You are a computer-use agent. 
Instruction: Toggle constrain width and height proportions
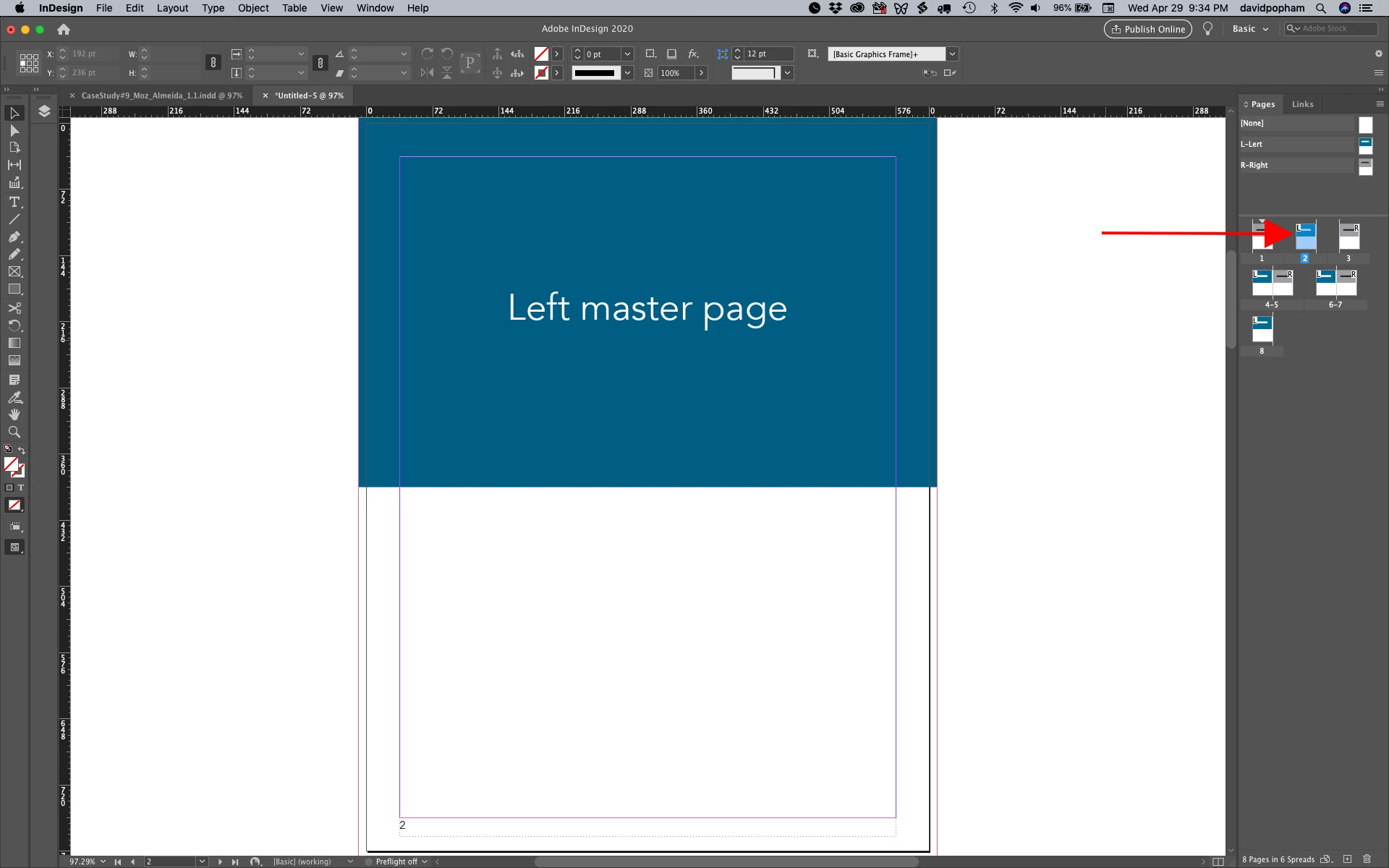213,63
